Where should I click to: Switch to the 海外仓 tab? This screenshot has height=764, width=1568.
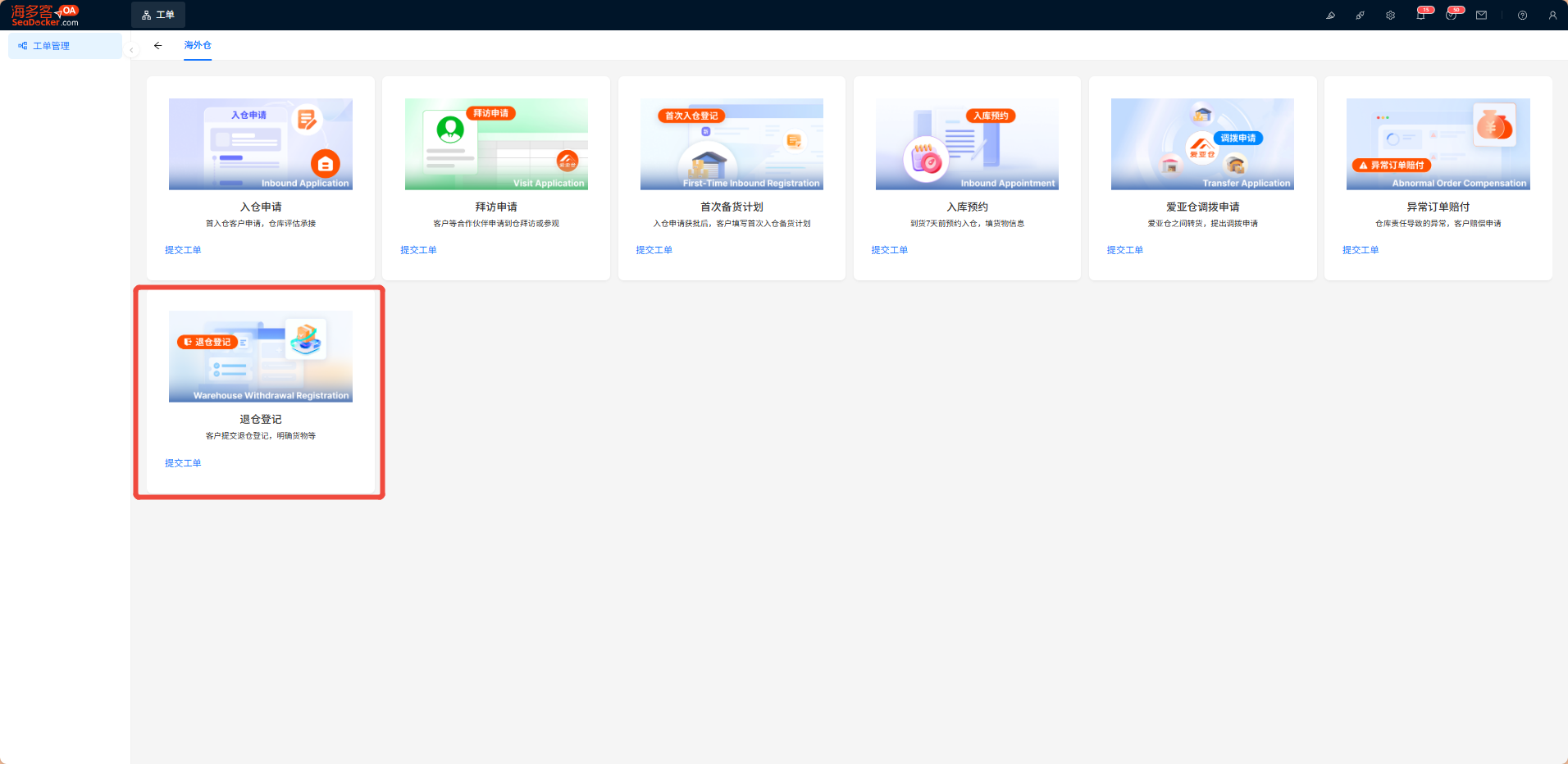click(198, 45)
